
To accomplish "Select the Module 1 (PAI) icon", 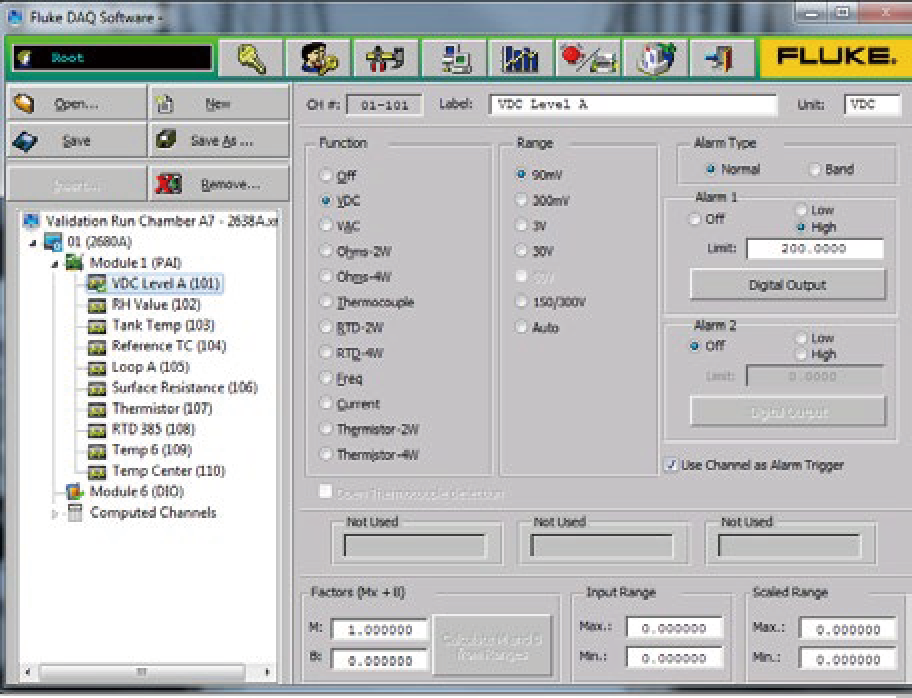I will (74, 263).
